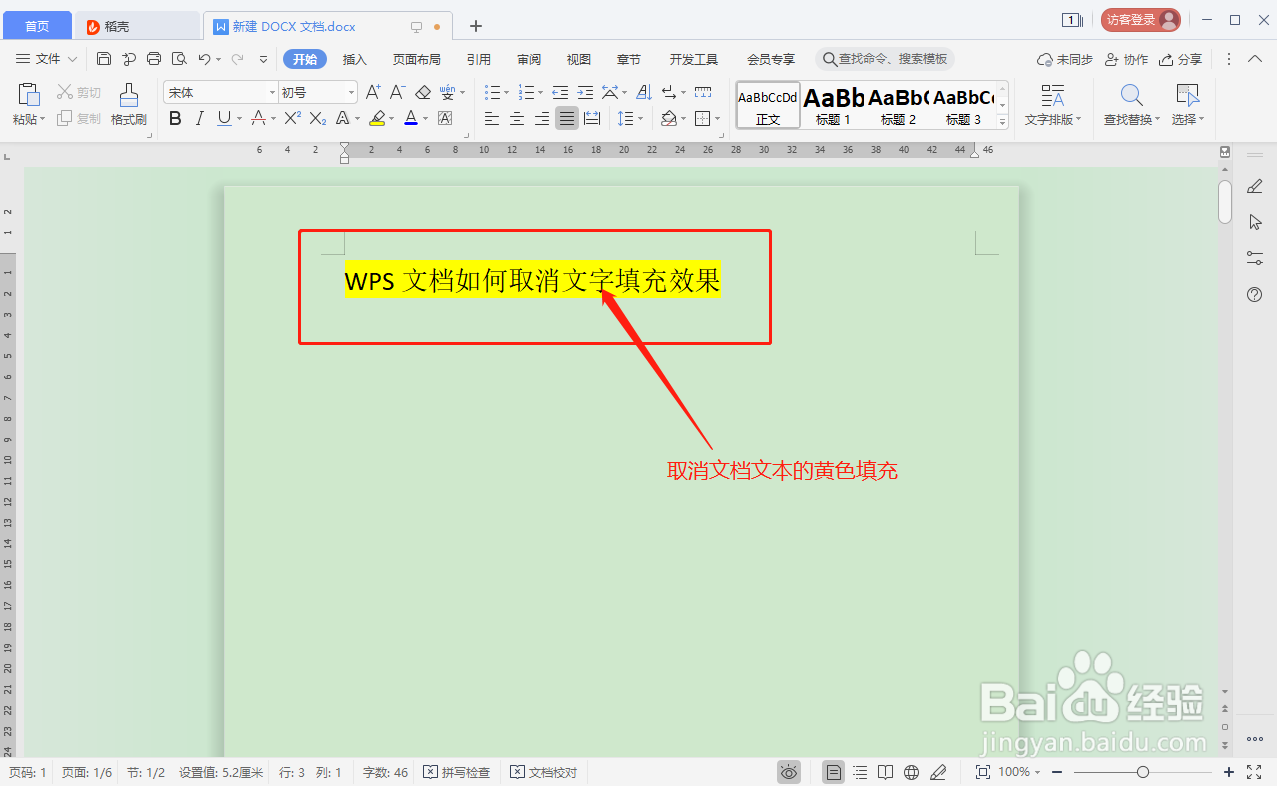Click the Sort A-Z icon
Viewport: 1277px width, 786px height.
[644, 92]
